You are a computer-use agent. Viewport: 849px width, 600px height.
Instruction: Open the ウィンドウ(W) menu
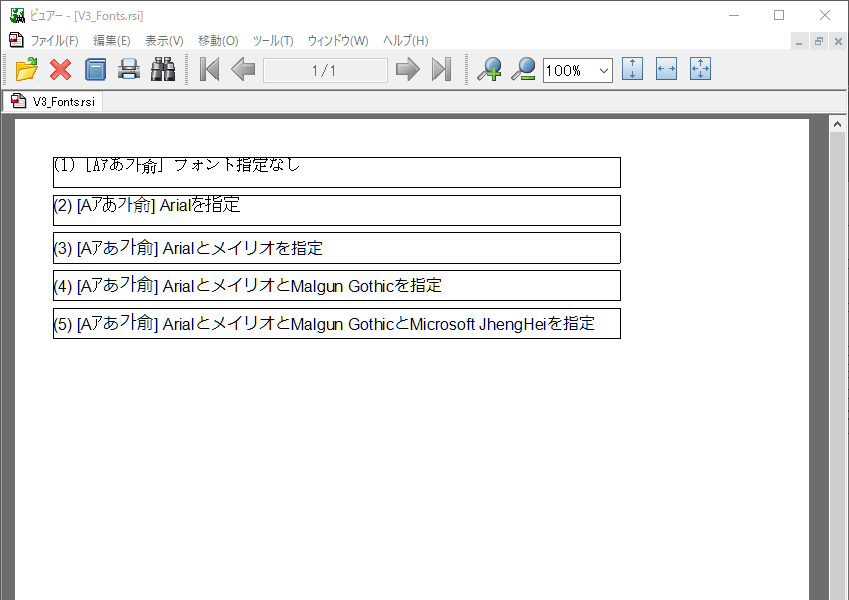click(x=338, y=41)
